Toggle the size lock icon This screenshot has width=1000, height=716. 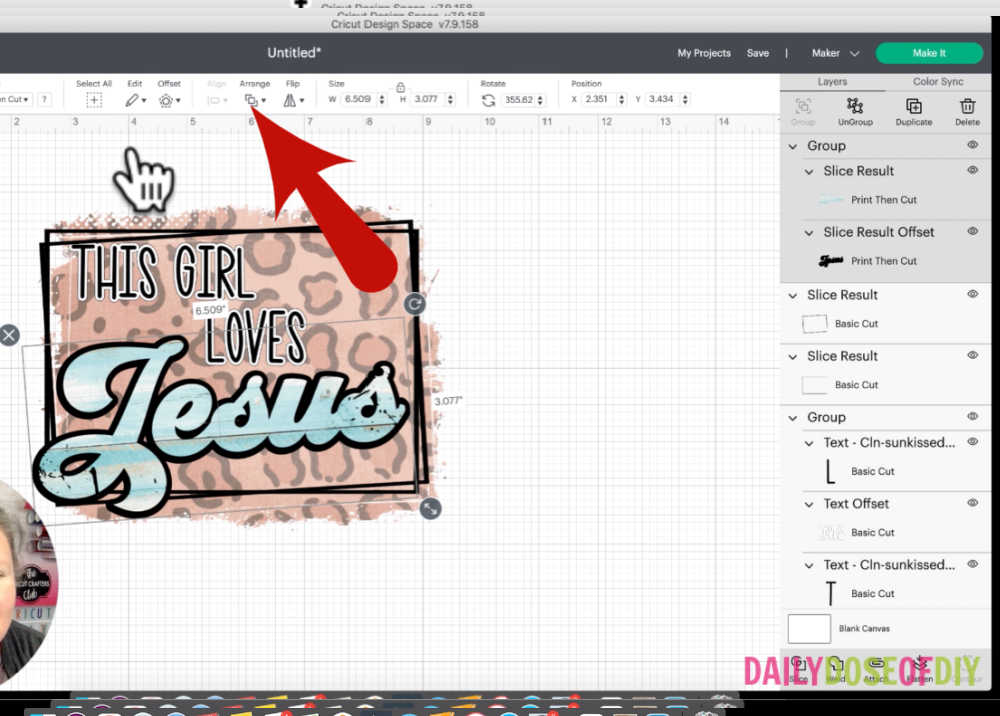tap(401, 89)
